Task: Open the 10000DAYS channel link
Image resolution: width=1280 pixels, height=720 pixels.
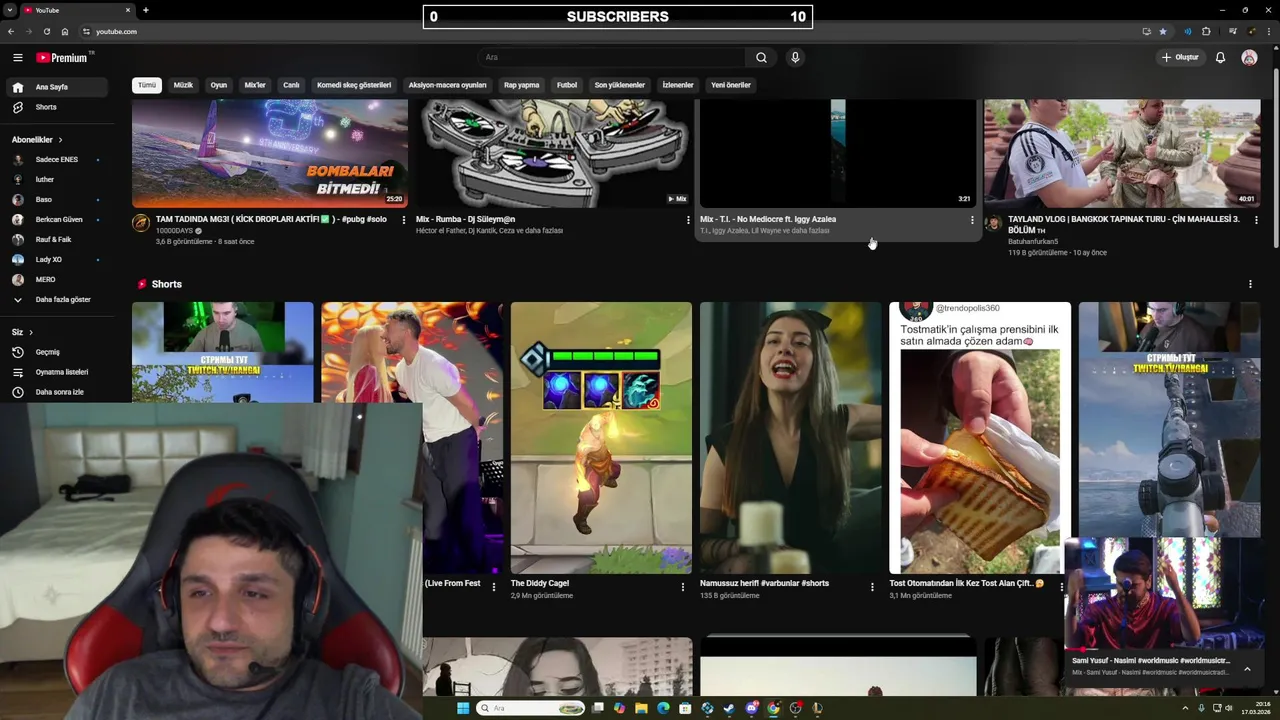Action: coord(175,231)
